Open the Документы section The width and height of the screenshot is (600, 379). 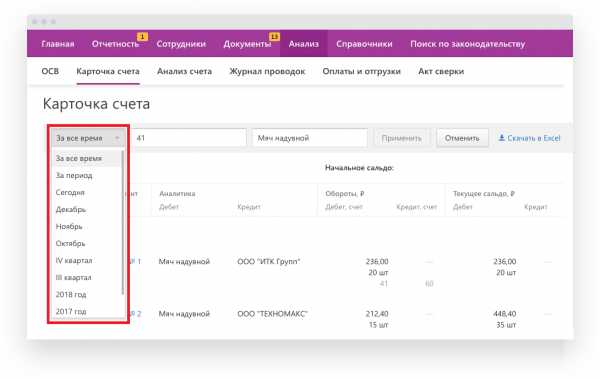coord(247,44)
